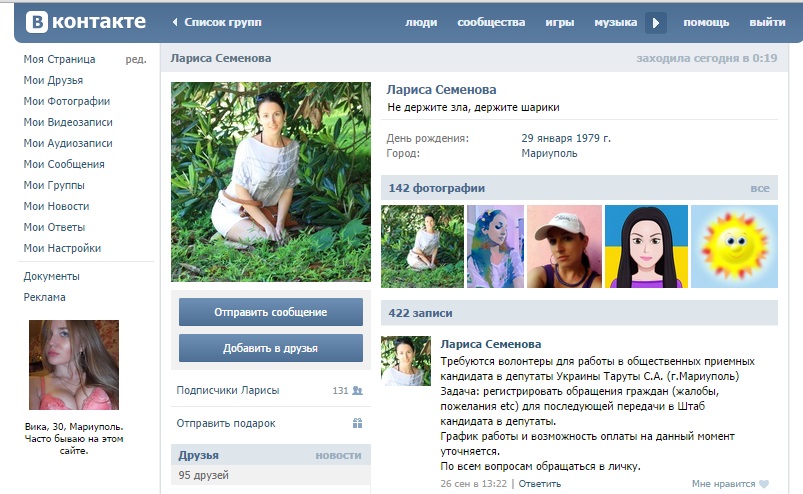Click the post timestamp 26 сен в 13:22
Image resolution: width=803 pixels, height=494 pixels.
coord(474,484)
